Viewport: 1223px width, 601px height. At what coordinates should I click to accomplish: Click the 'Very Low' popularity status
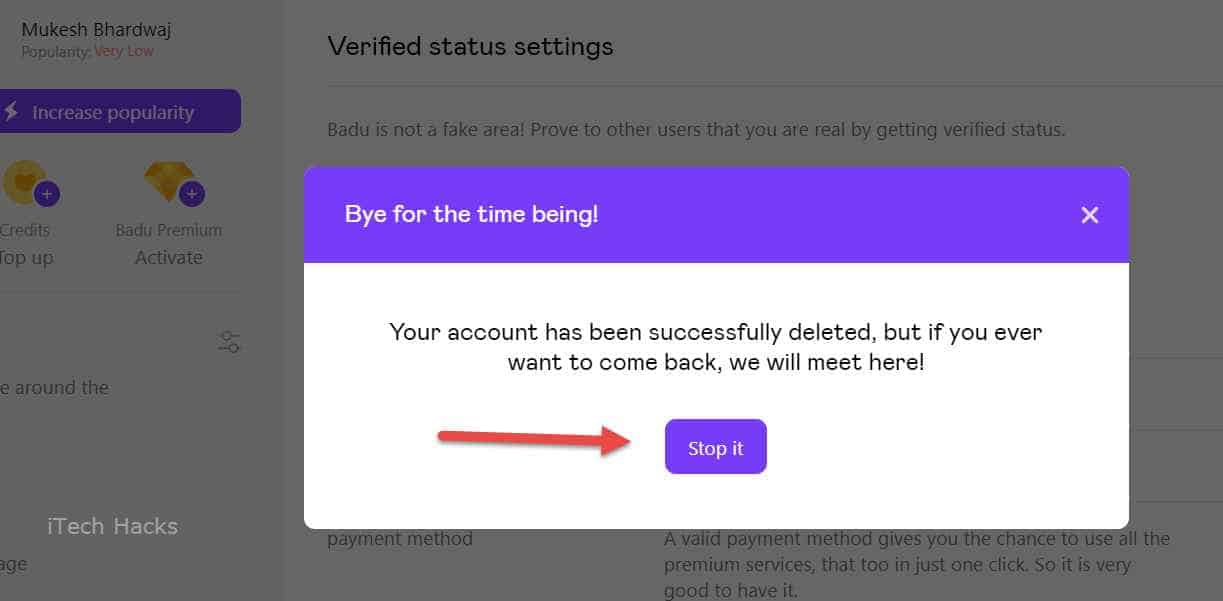pos(124,51)
